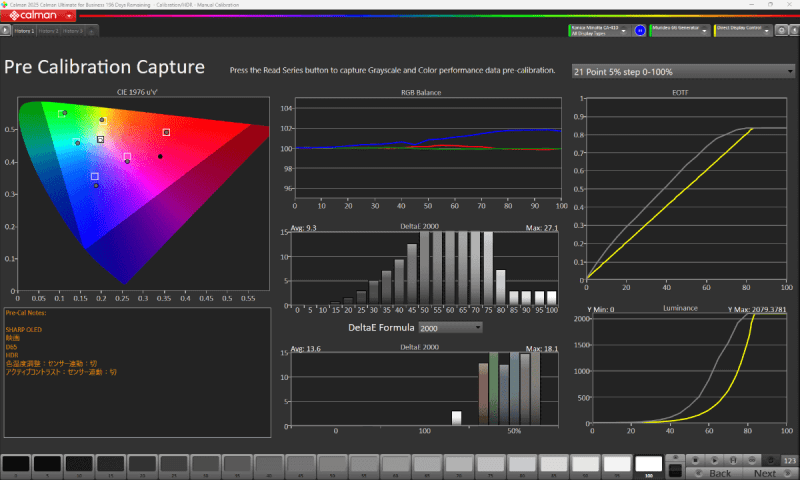Select the 100% white grayscale swatch
The width and height of the screenshot is (800, 480).
pyautogui.click(x=649, y=466)
